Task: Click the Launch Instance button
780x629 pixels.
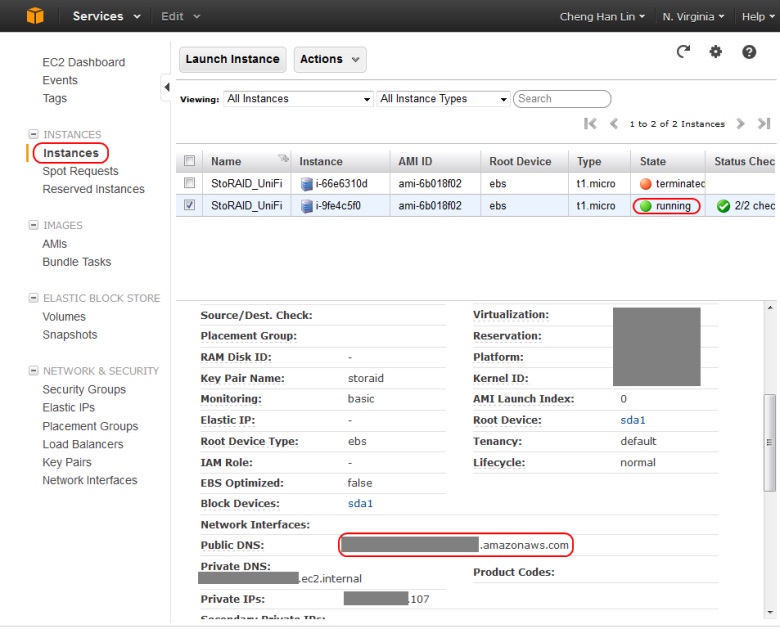Action: pos(232,59)
